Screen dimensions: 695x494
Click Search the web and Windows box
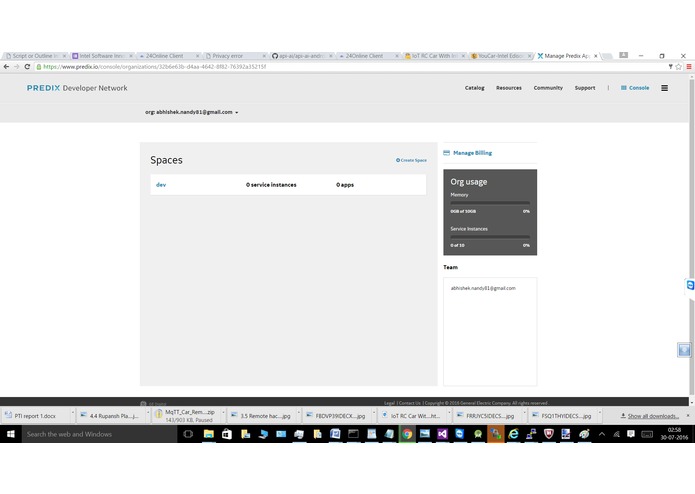click(99, 434)
